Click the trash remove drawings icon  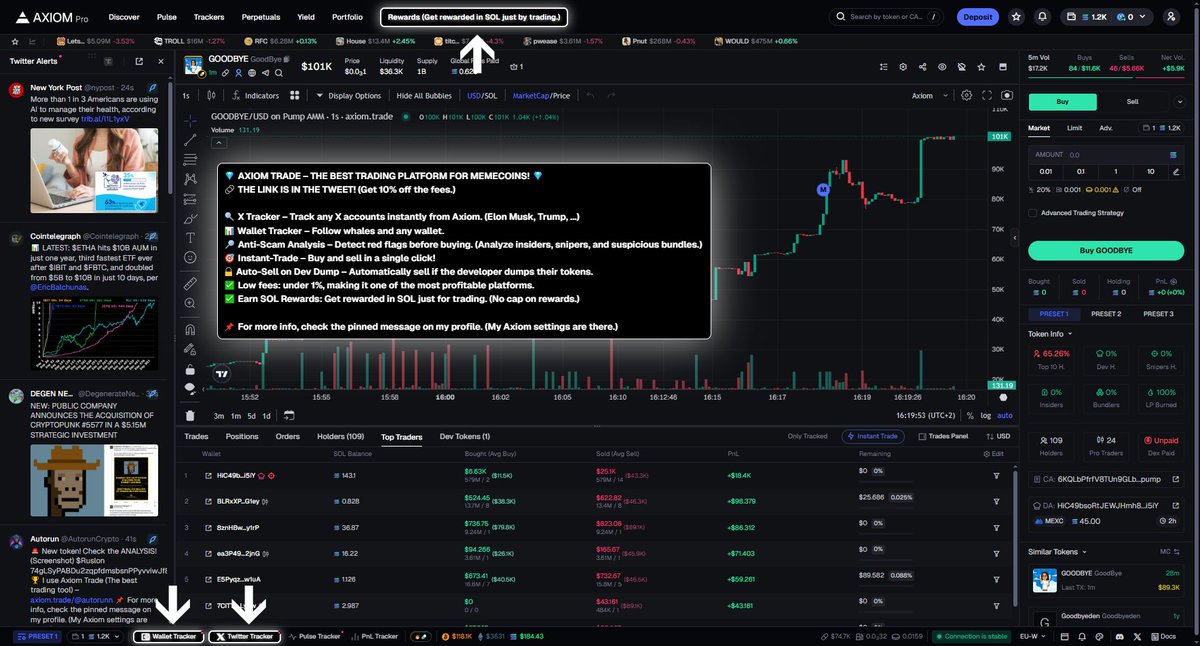coord(191,415)
